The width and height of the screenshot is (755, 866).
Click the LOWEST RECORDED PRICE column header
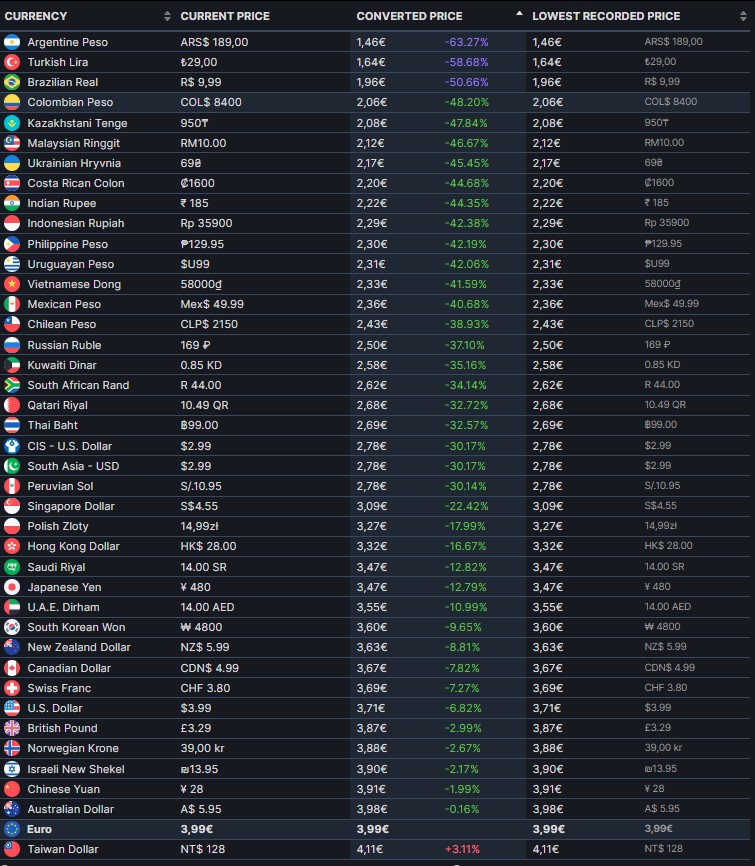click(606, 16)
